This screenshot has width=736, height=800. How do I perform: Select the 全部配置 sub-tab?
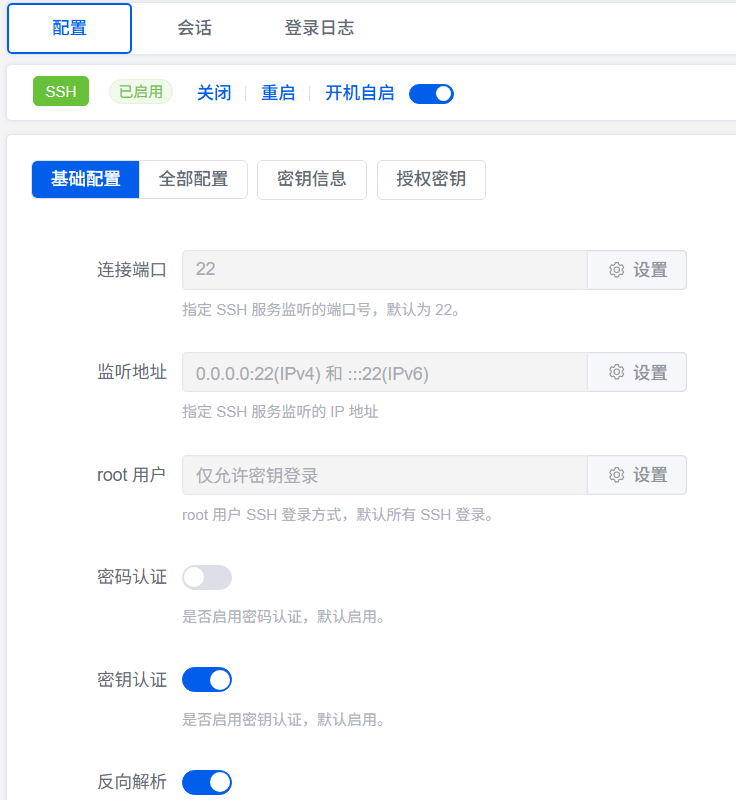(x=193, y=179)
